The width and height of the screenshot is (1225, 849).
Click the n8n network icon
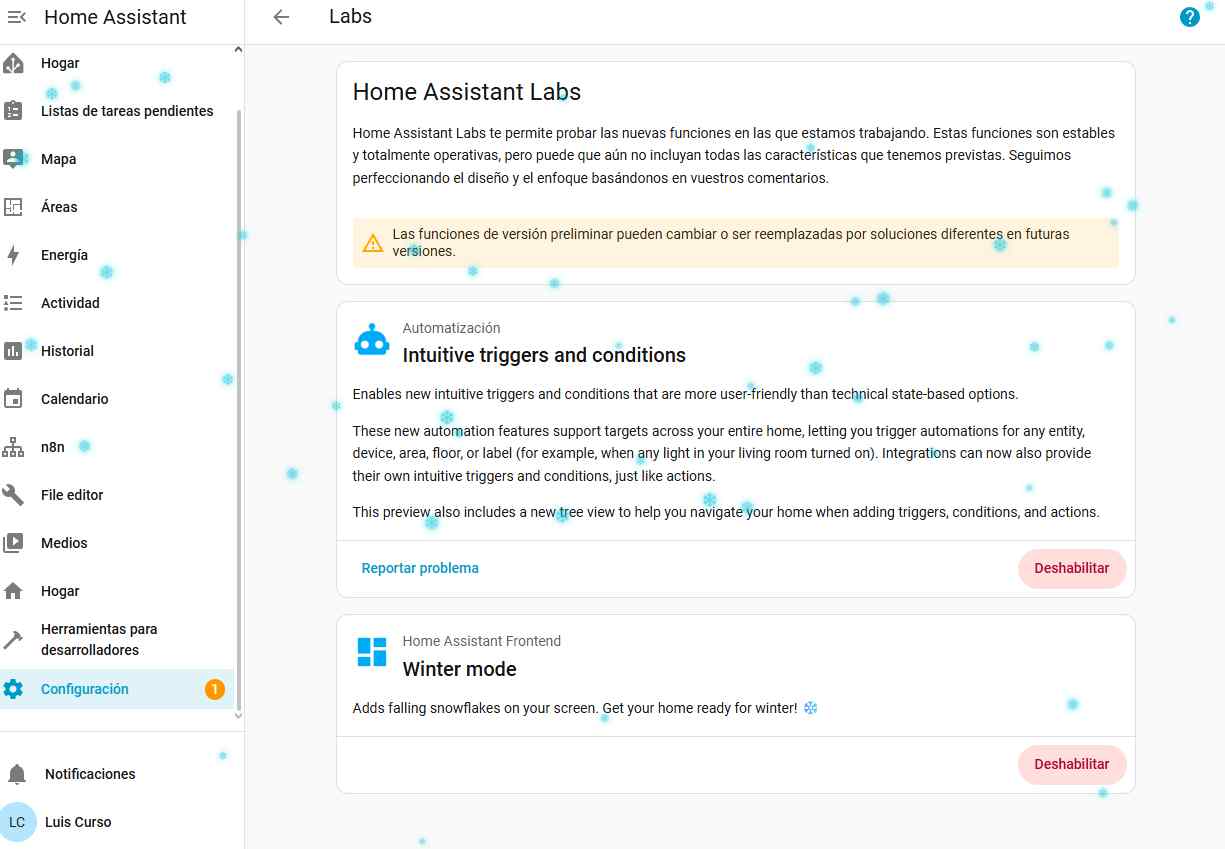click(x=13, y=447)
